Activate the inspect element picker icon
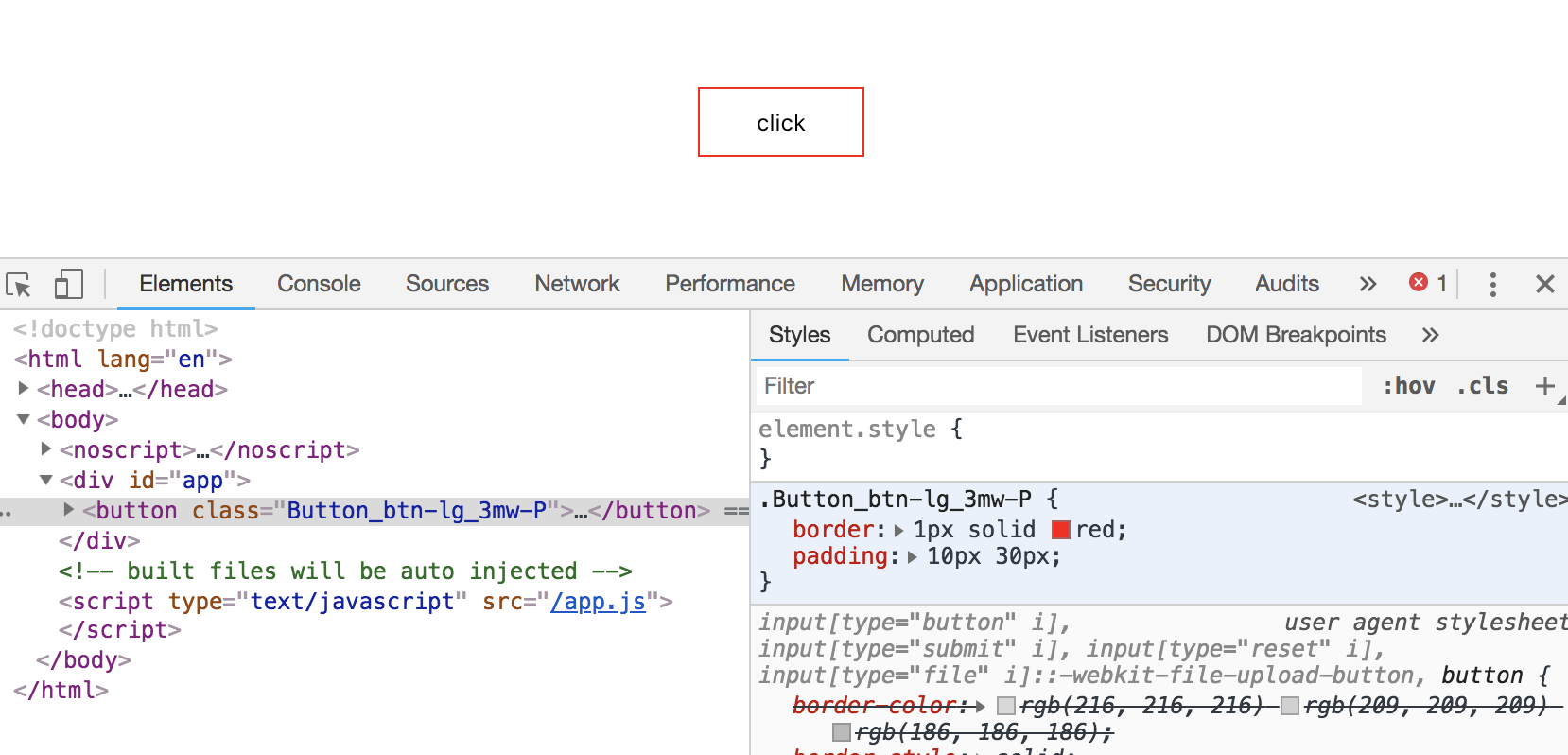The image size is (1568, 755). tap(19, 284)
